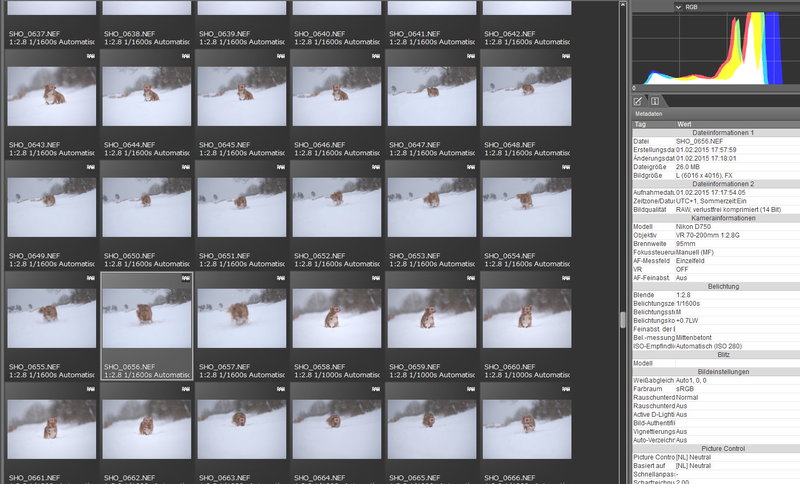Click the Datei value SHO_0656.NEF
This screenshot has width=800, height=484.
(699, 141)
